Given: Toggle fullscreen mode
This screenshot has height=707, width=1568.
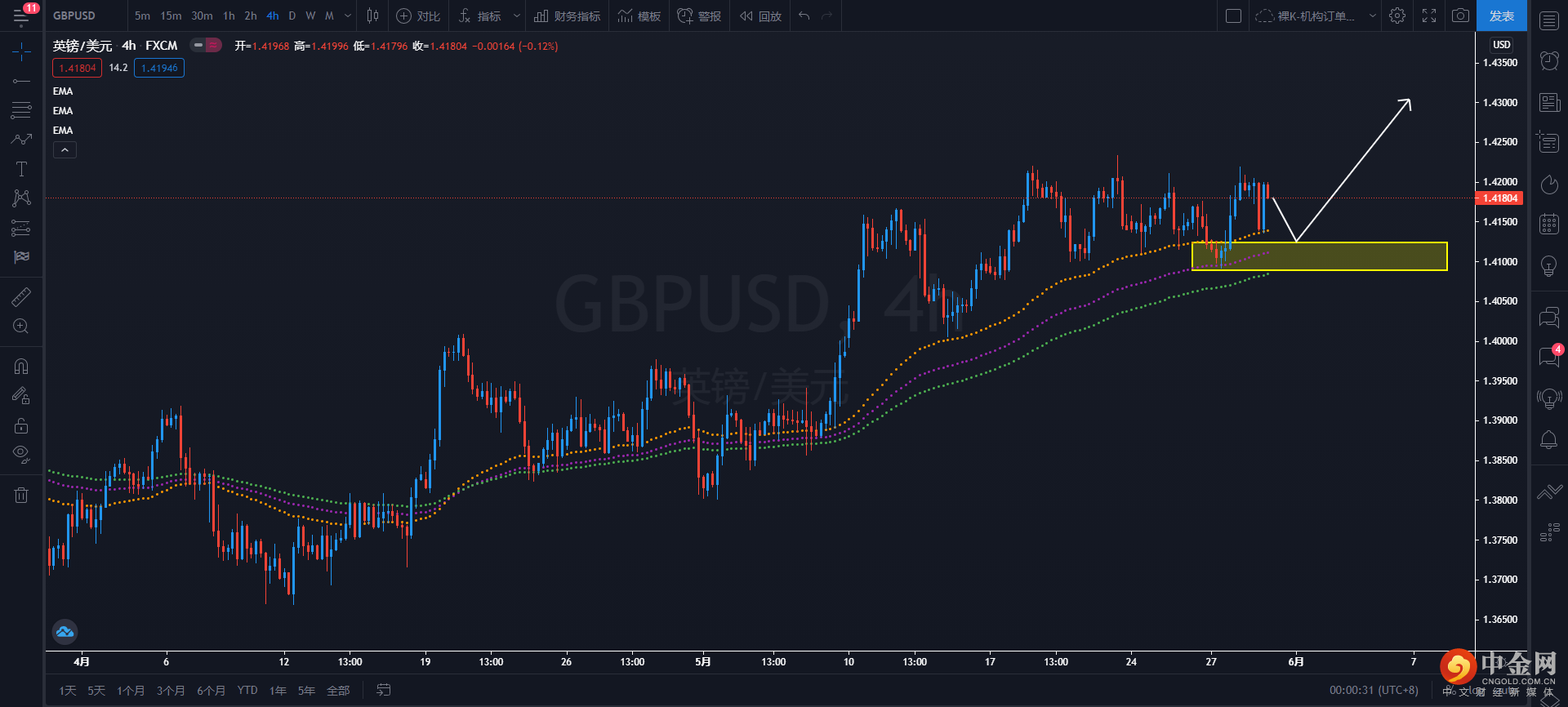Looking at the screenshot, I should point(1429,16).
